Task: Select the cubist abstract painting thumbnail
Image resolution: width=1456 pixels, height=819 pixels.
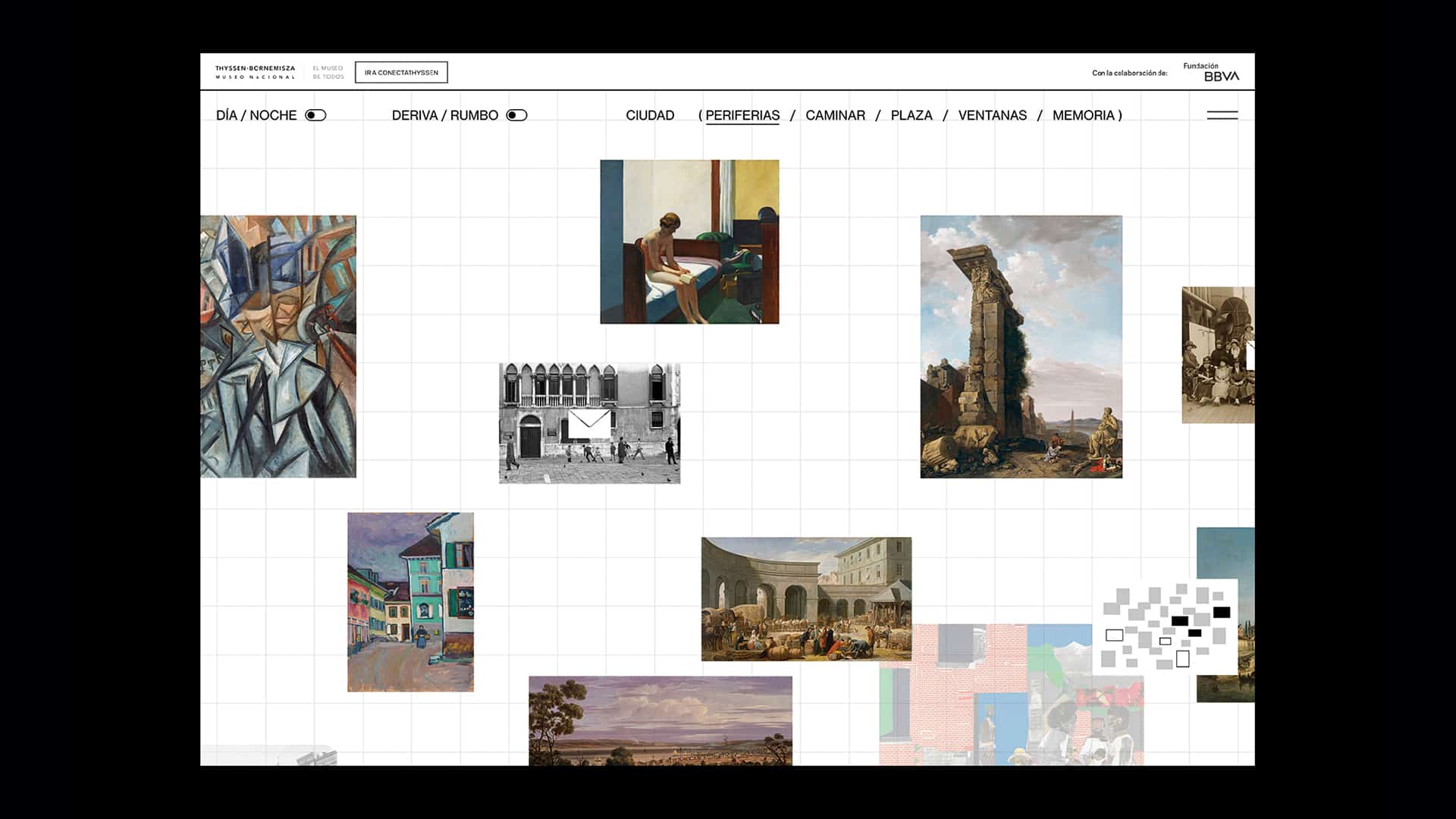Action: (x=278, y=347)
